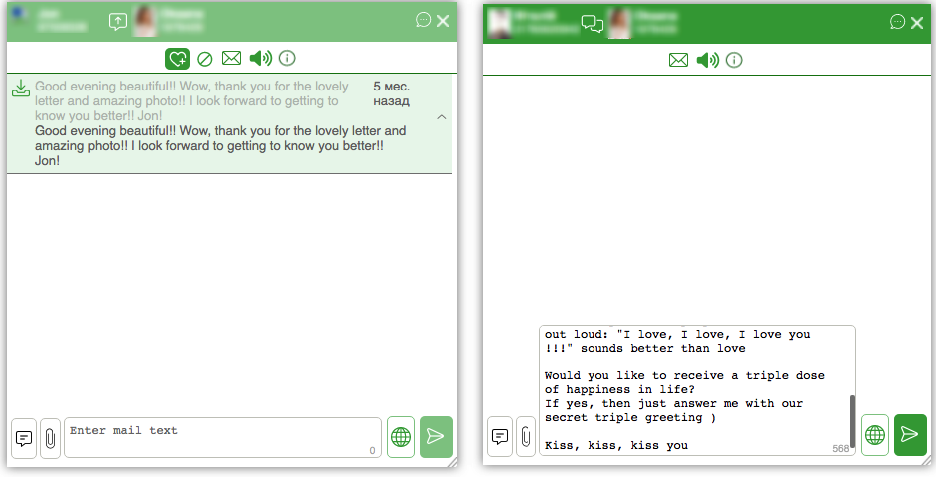The height and width of the screenshot is (477, 936).
Task: Open the globe translate button in left chat
Action: click(401, 438)
